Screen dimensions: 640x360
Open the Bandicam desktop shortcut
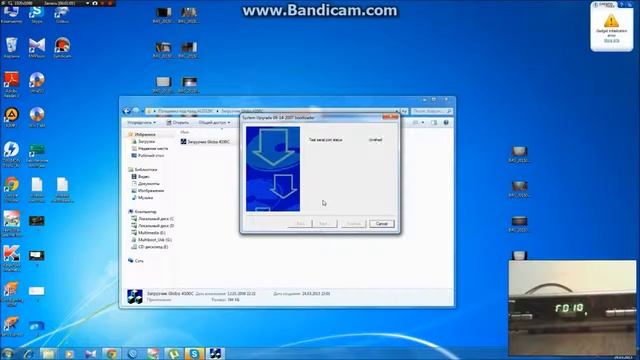coord(62,48)
